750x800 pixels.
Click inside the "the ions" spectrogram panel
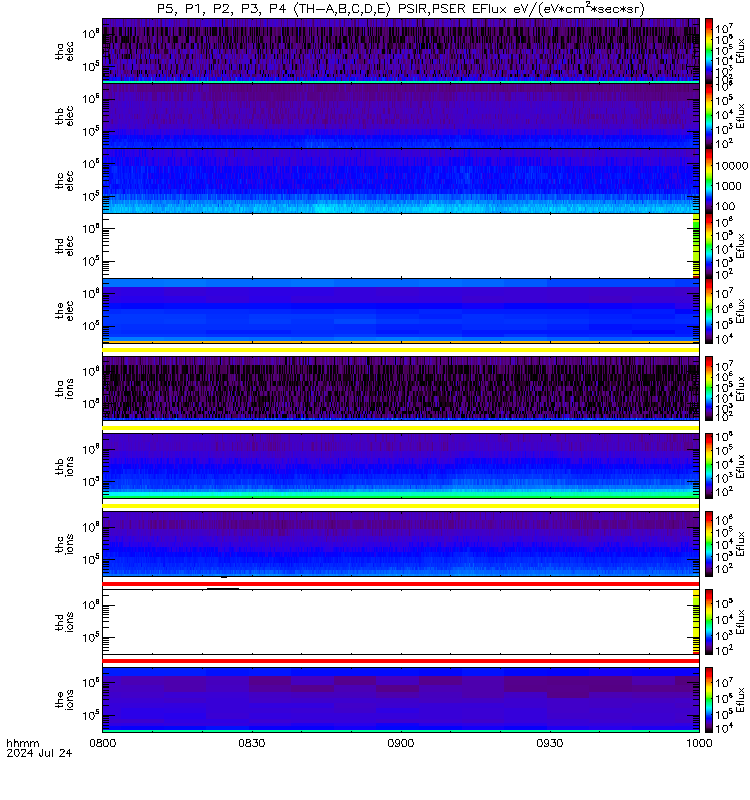401,699
